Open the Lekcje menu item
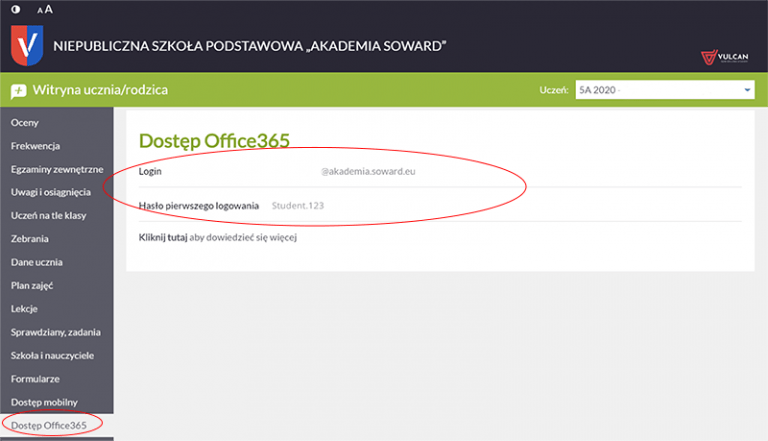The image size is (768, 441). pyautogui.click(x=24, y=309)
